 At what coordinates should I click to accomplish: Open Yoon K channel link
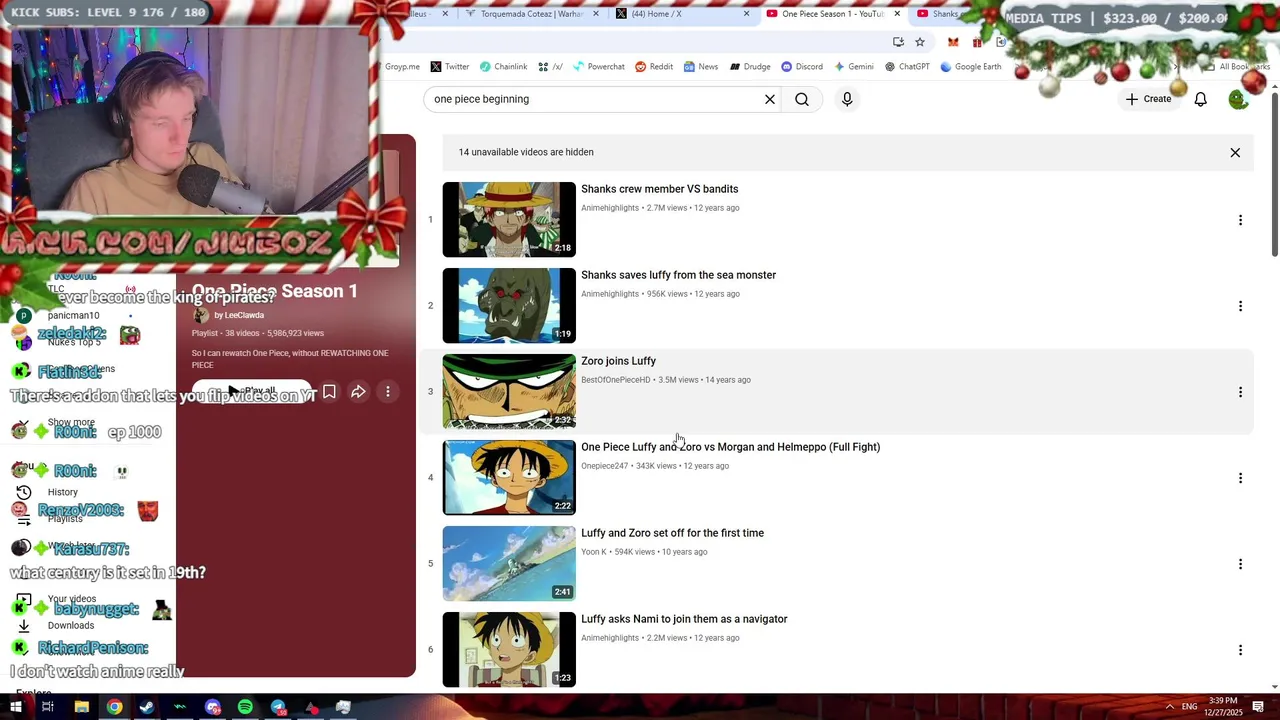[594, 552]
